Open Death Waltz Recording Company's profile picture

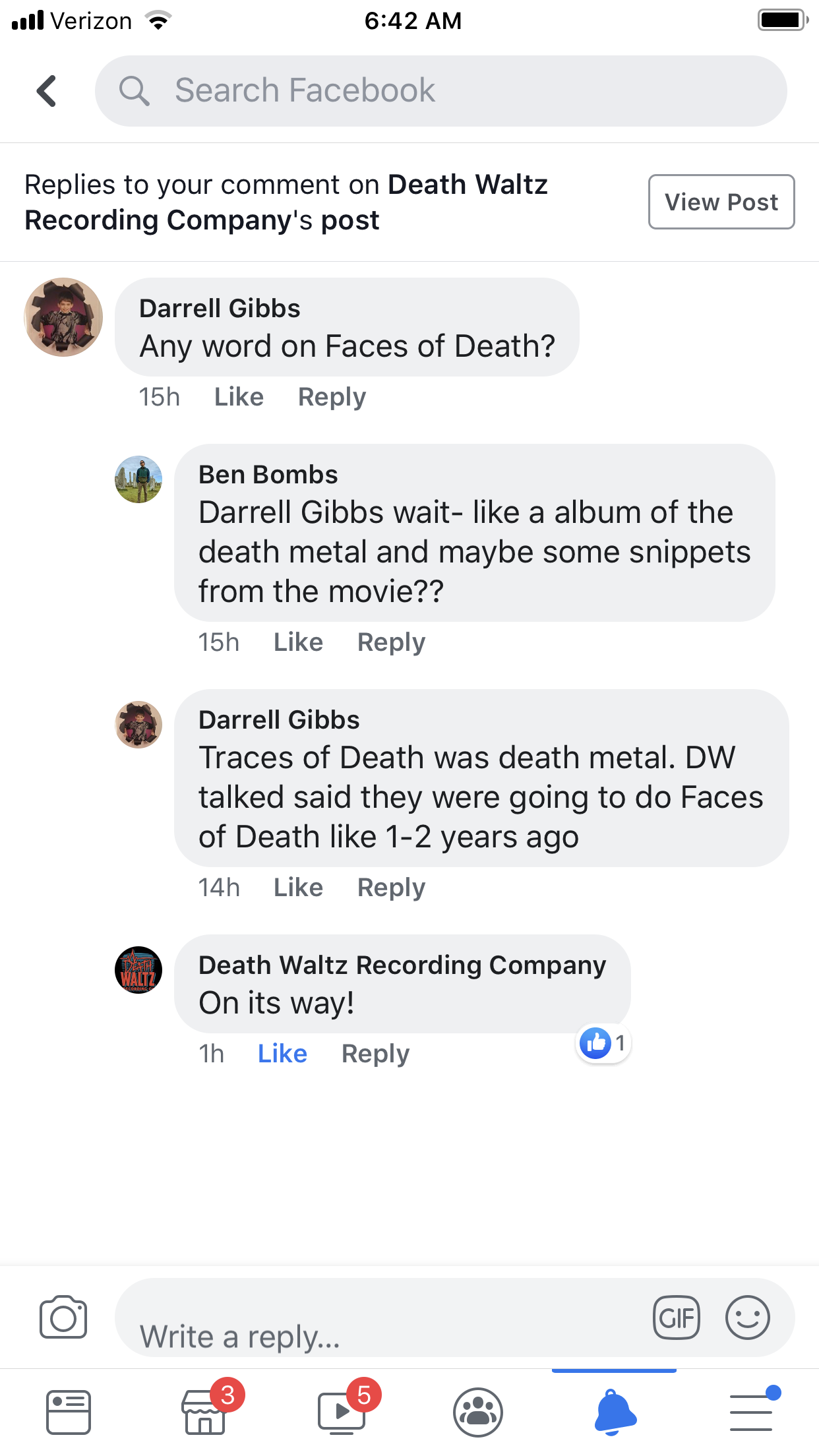point(138,970)
